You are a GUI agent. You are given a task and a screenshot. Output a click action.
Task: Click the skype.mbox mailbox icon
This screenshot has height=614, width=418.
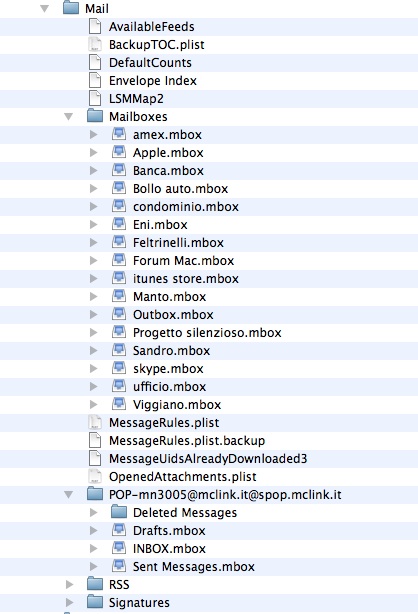119,368
